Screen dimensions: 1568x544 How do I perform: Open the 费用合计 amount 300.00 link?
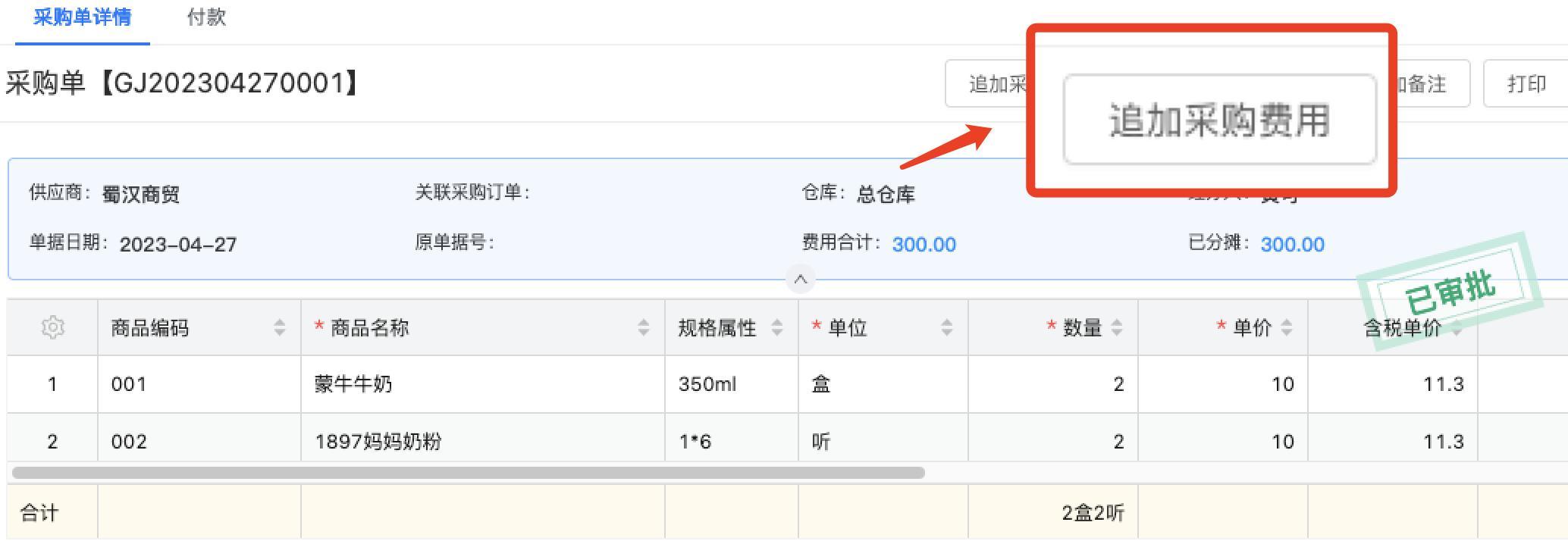click(x=924, y=244)
